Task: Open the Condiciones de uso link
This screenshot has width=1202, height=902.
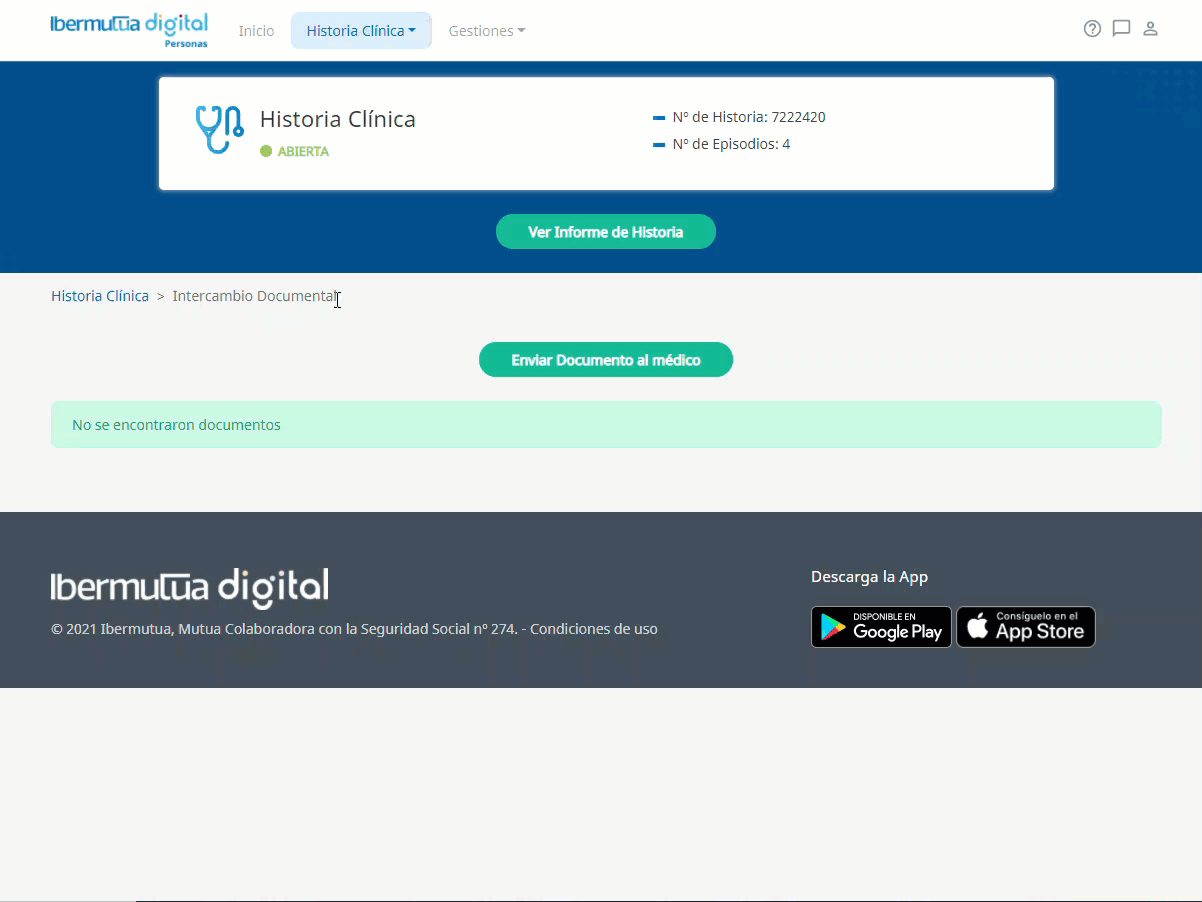Action: click(594, 629)
